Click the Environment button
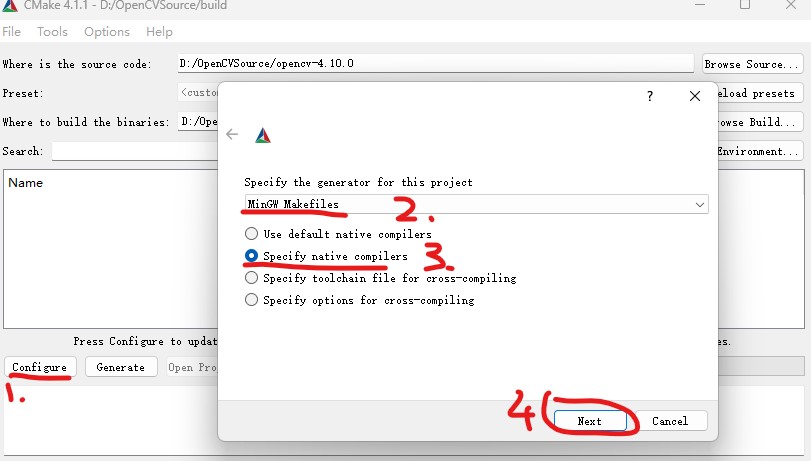The width and height of the screenshot is (811, 461). [x=760, y=151]
